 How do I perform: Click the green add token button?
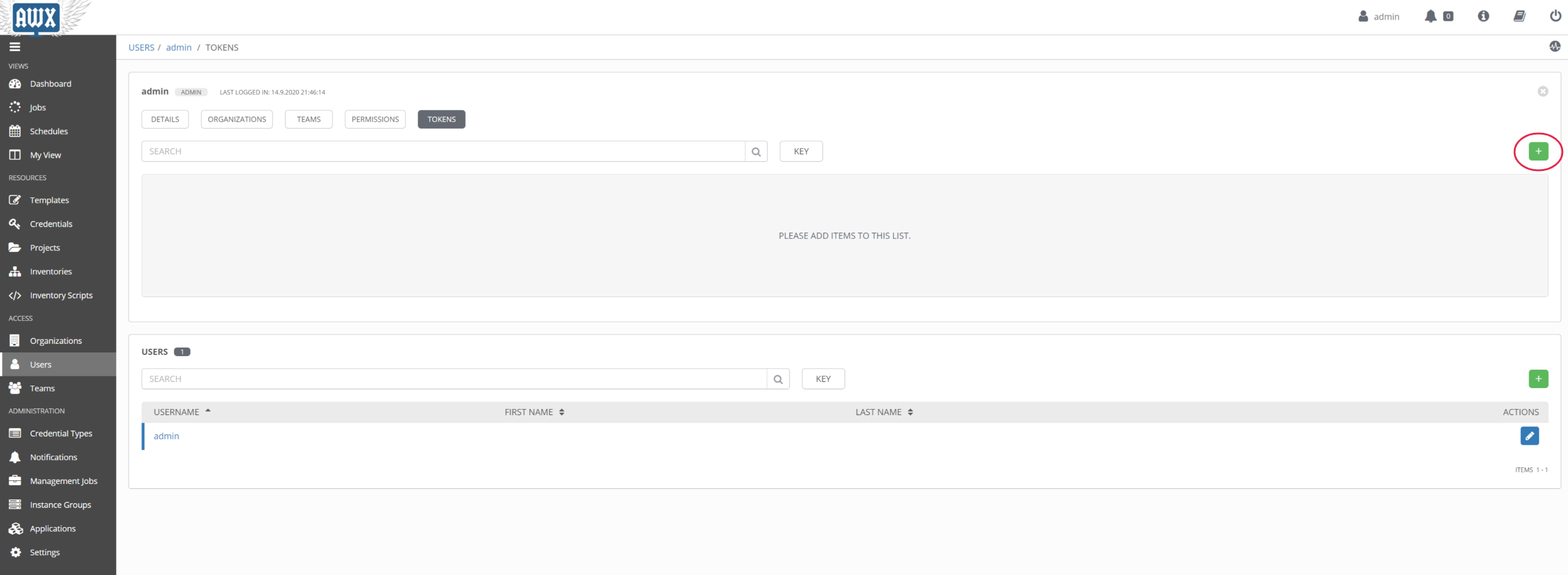(x=1538, y=151)
